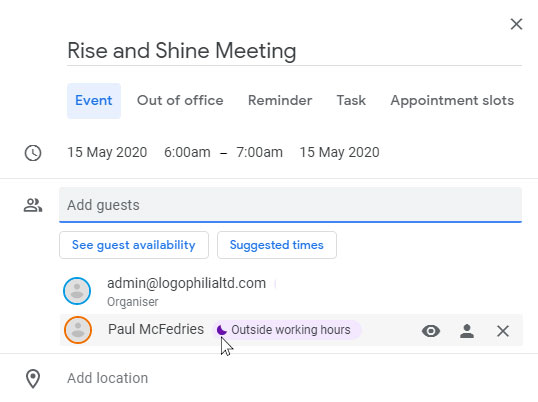Image resolution: width=538 pixels, height=402 pixels.
Task: Click See guest availability button
Action: coord(134,245)
